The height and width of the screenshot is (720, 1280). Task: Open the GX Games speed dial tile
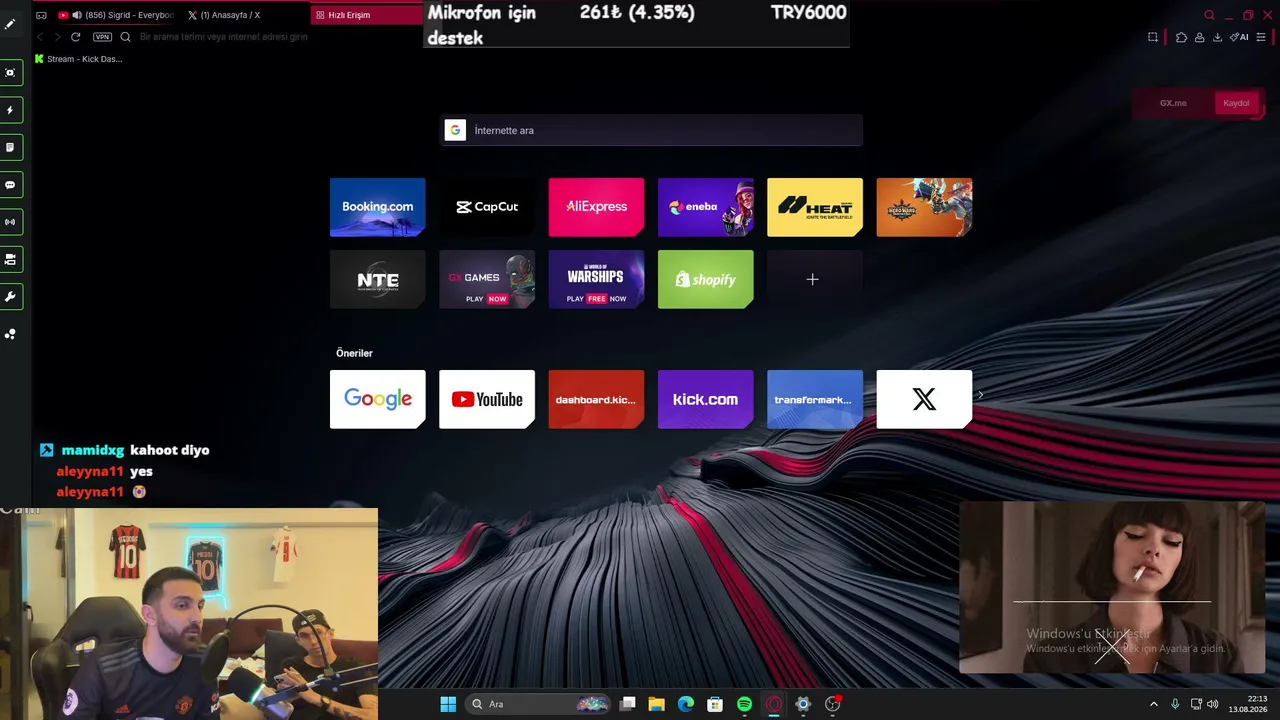pos(487,279)
